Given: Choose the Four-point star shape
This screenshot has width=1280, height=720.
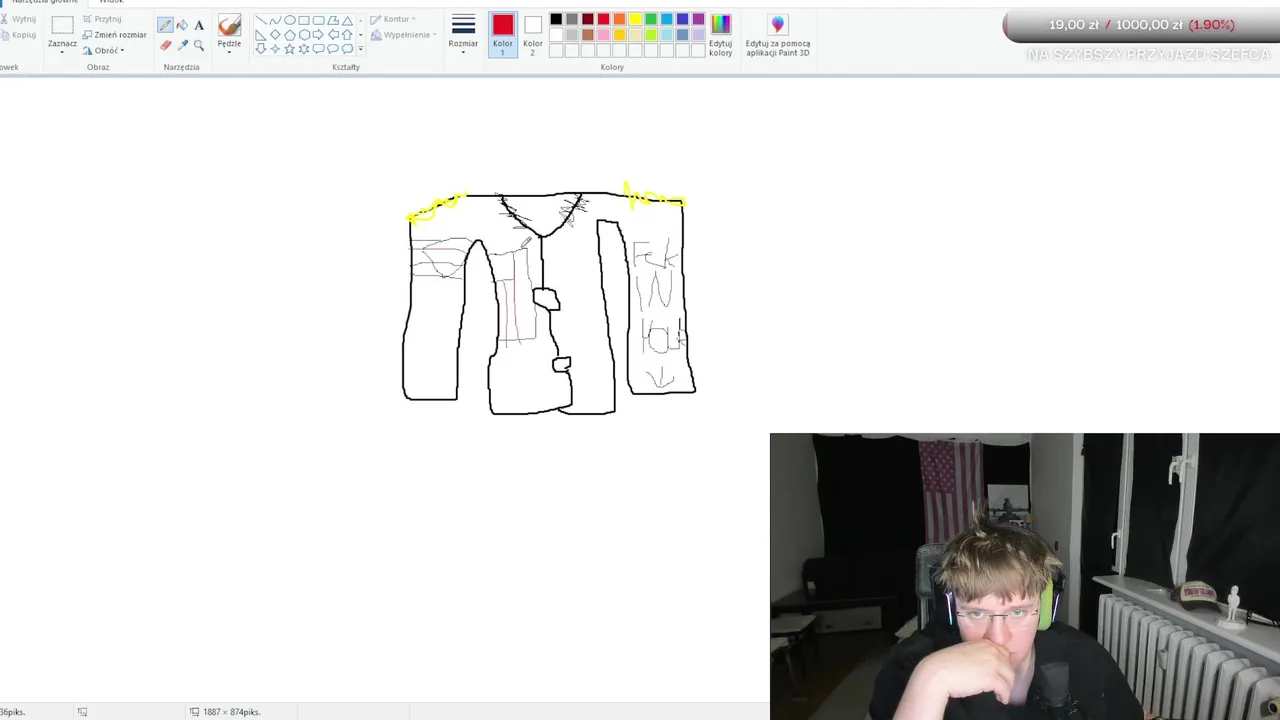Looking at the screenshot, I should point(275,49).
